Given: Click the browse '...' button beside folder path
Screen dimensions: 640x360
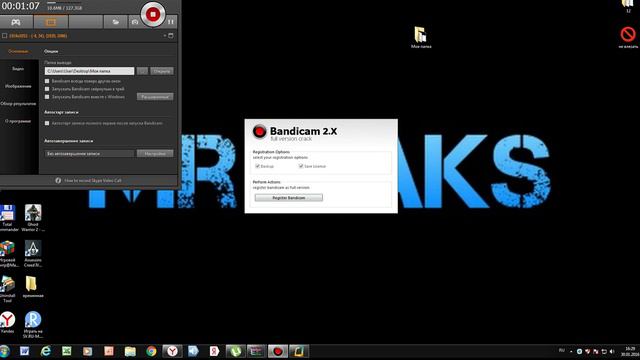Looking at the screenshot, I should (x=142, y=71).
